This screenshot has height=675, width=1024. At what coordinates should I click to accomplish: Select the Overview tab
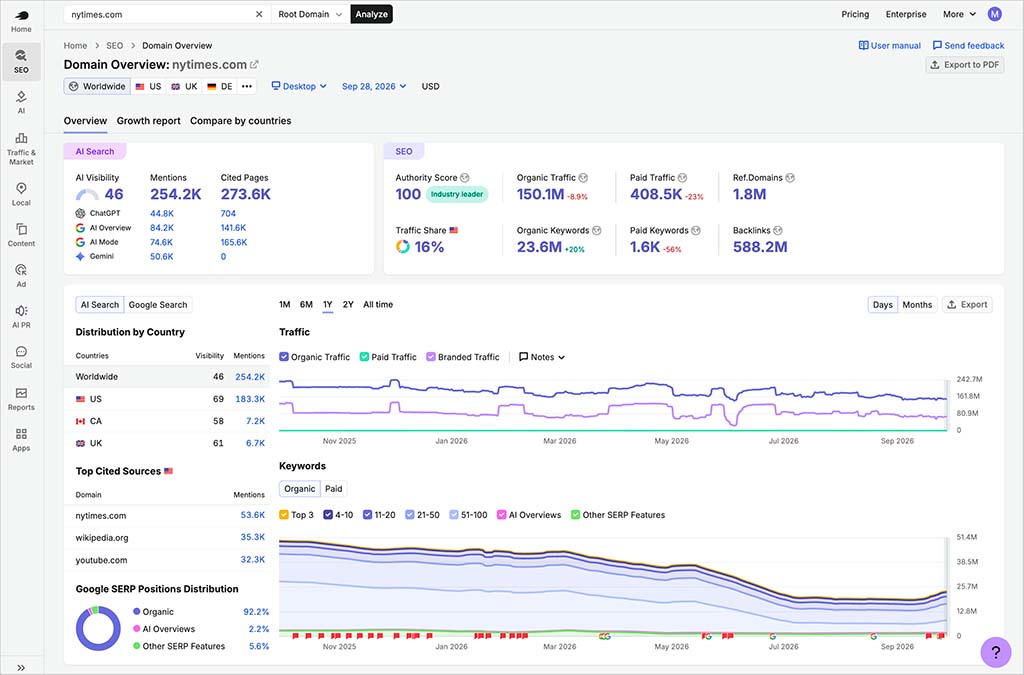pyautogui.click(x=85, y=121)
